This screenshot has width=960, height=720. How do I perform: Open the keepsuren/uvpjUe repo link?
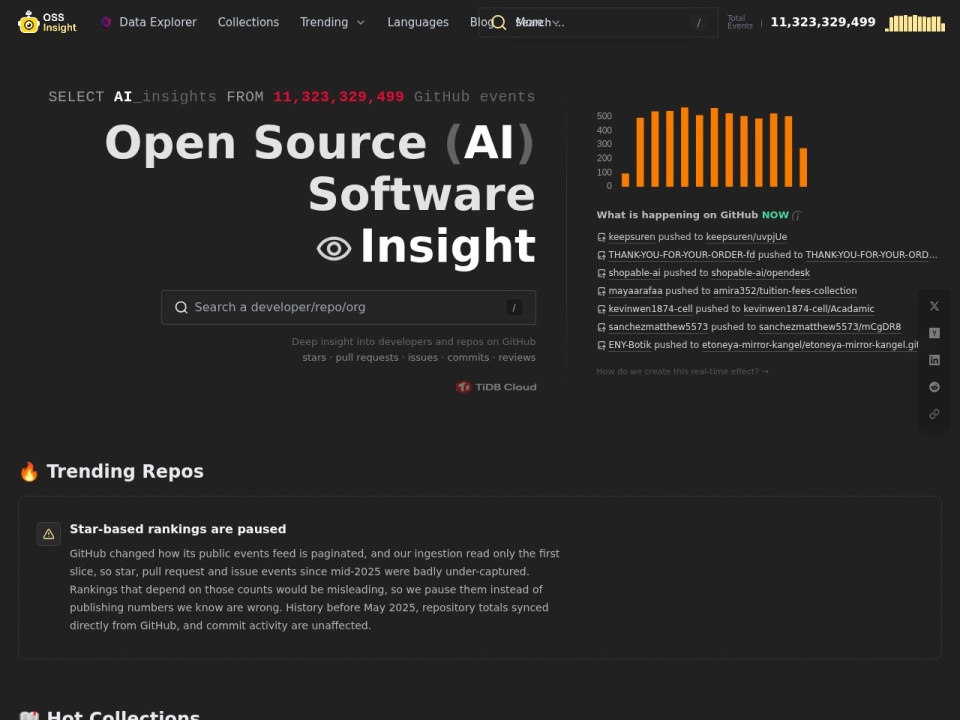click(x=746, y=237)
